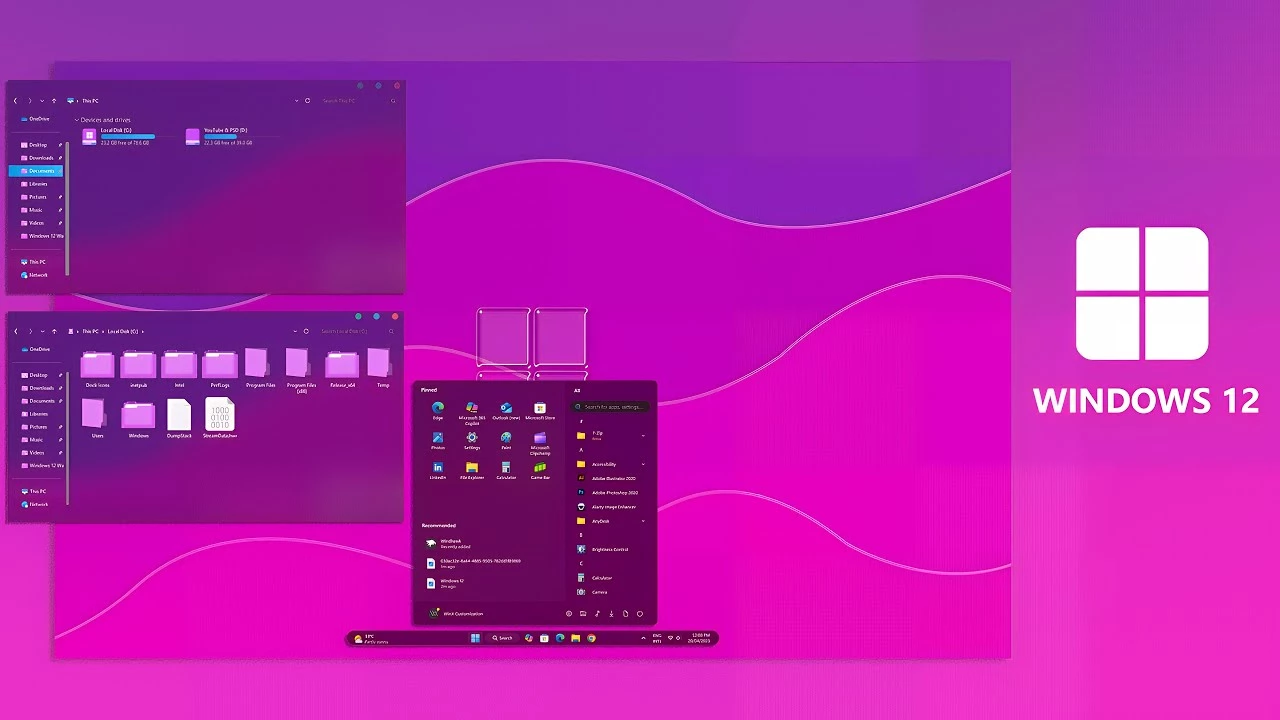Image resolution: width=1280 pixels, height=720 pixels.
Task: Open Microsoft Clipchamp pinned app
Action: (x=540, y=442)
